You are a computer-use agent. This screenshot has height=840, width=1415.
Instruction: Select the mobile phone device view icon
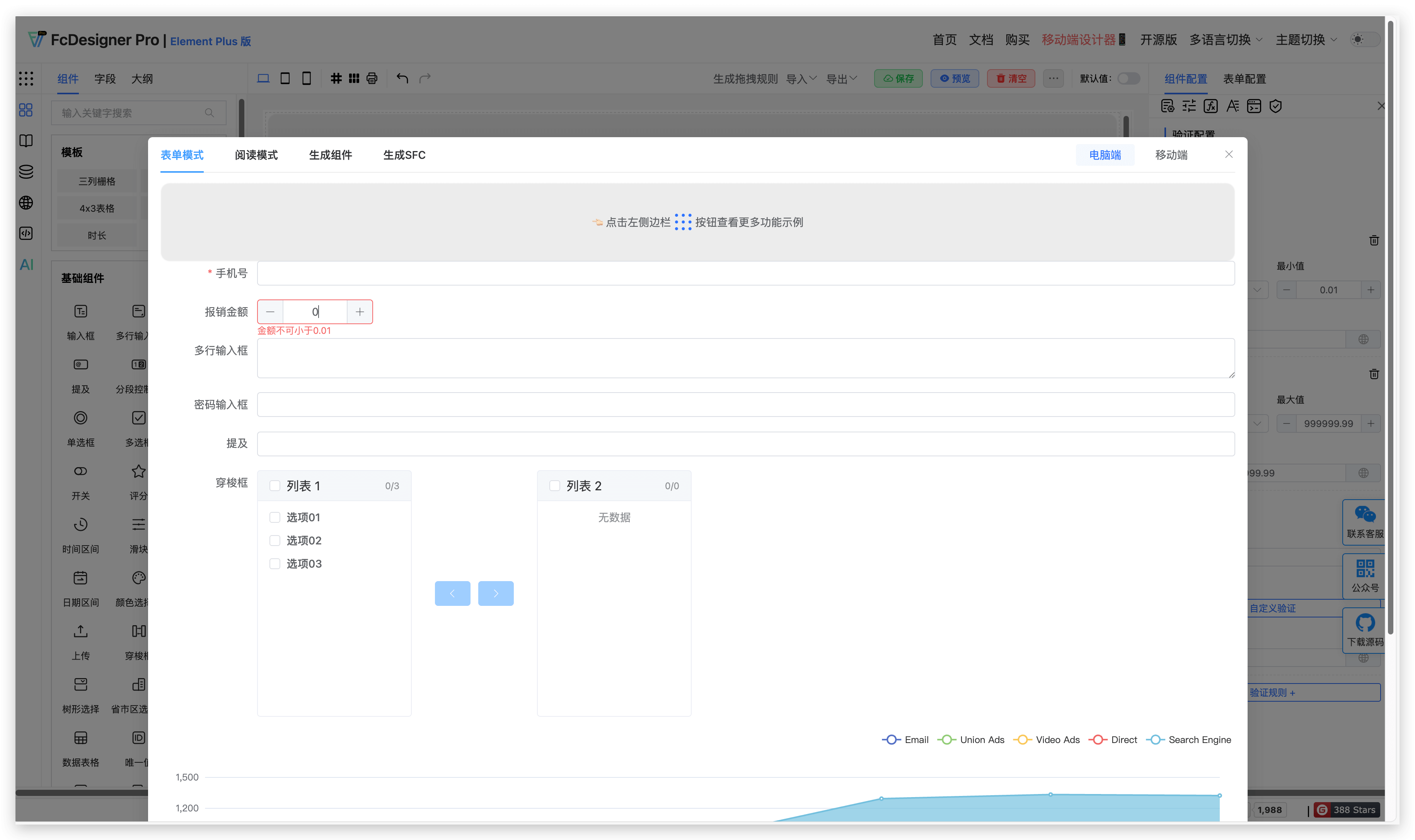[x=306, y=78]
